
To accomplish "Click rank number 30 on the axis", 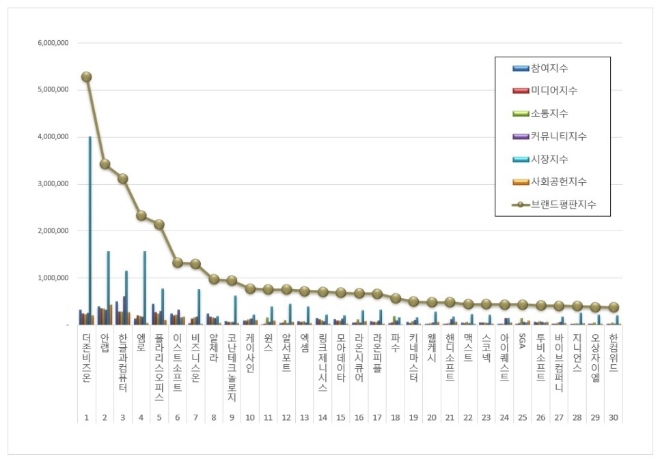I will [x=612, y=415].
